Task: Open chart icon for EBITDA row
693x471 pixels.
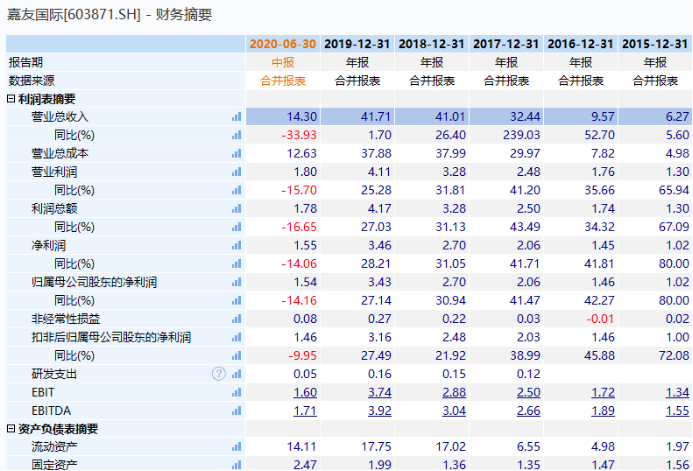Action: point(237,411)
